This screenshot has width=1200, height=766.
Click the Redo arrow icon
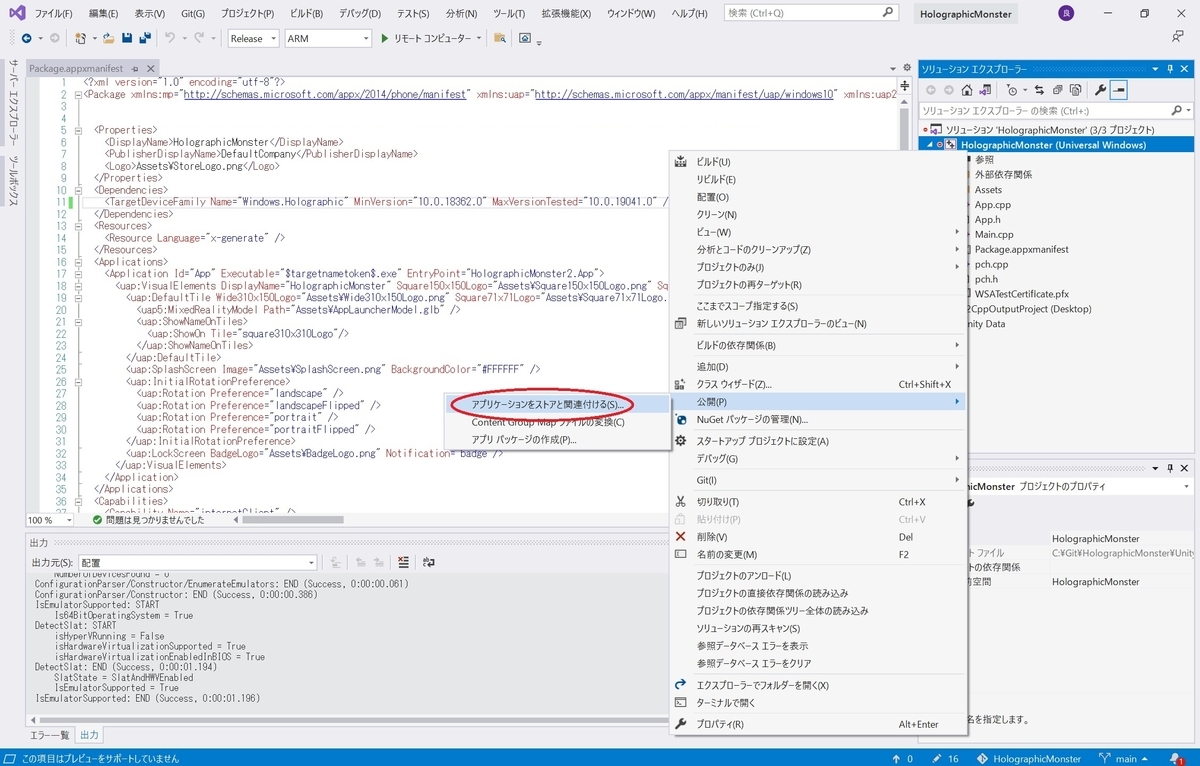tap(200, 38)
